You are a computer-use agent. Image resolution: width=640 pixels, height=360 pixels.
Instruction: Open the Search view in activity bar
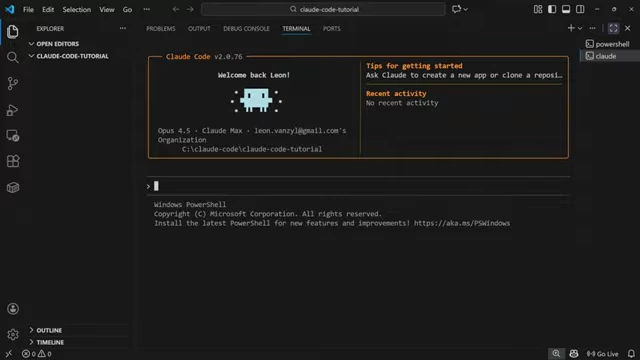pos(13,58)
